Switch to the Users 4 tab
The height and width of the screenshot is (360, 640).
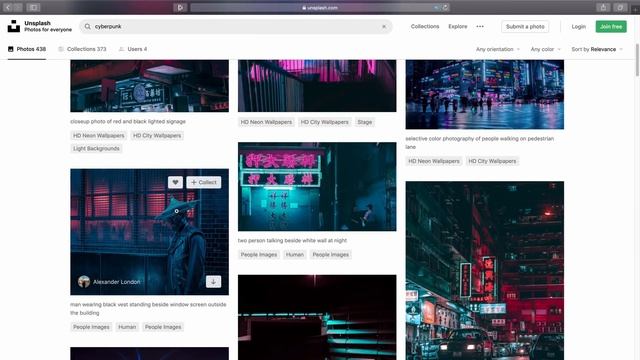coord(133,49)
